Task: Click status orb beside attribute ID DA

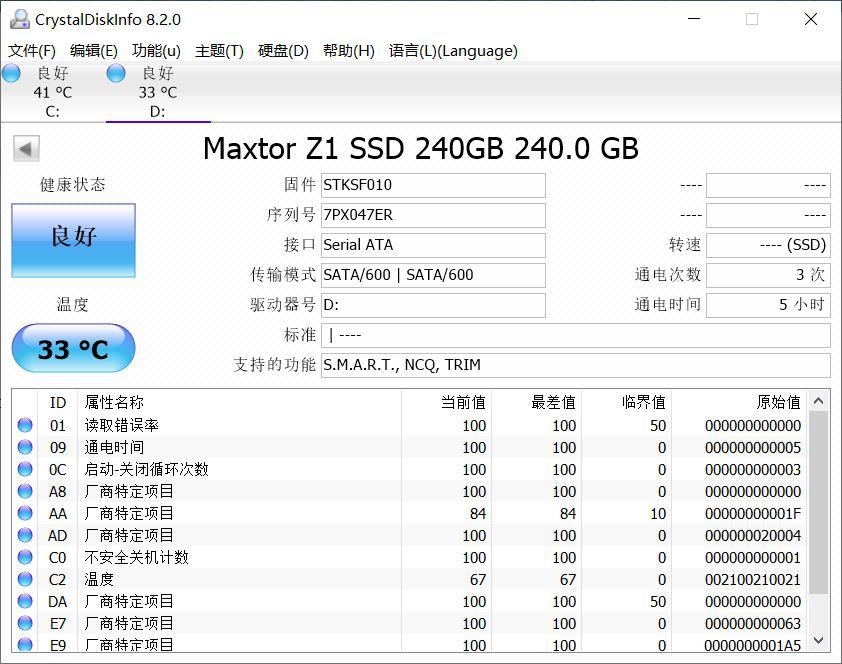Action: 25,601
